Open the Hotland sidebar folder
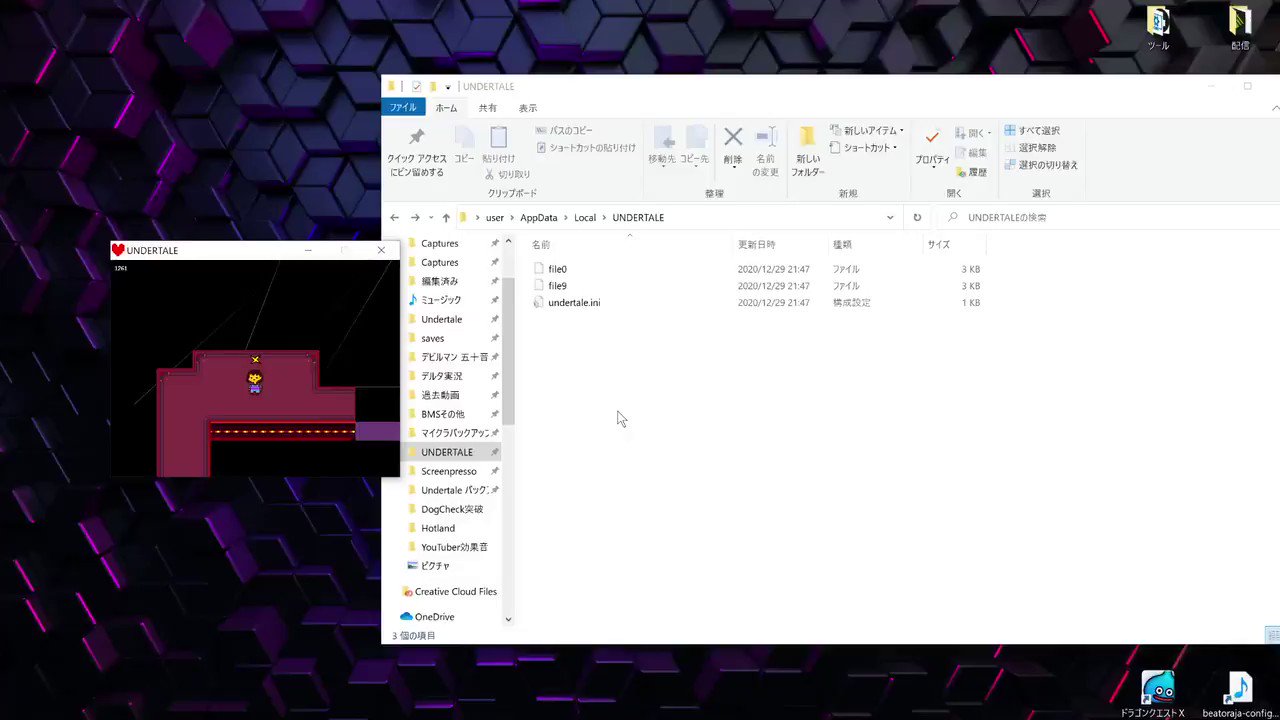The image size is (1280, 720). 437,528
